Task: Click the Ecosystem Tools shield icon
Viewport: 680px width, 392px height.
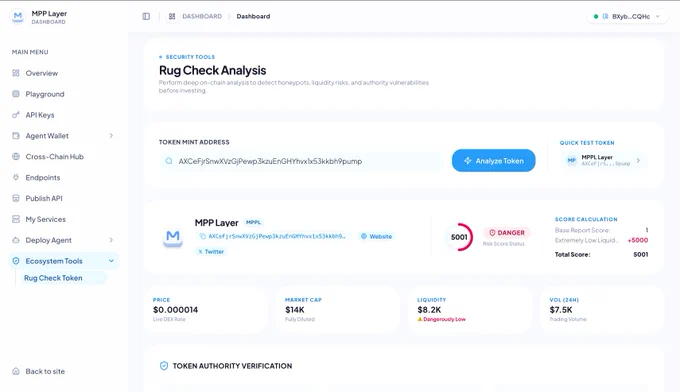Action: click(16, 261)
